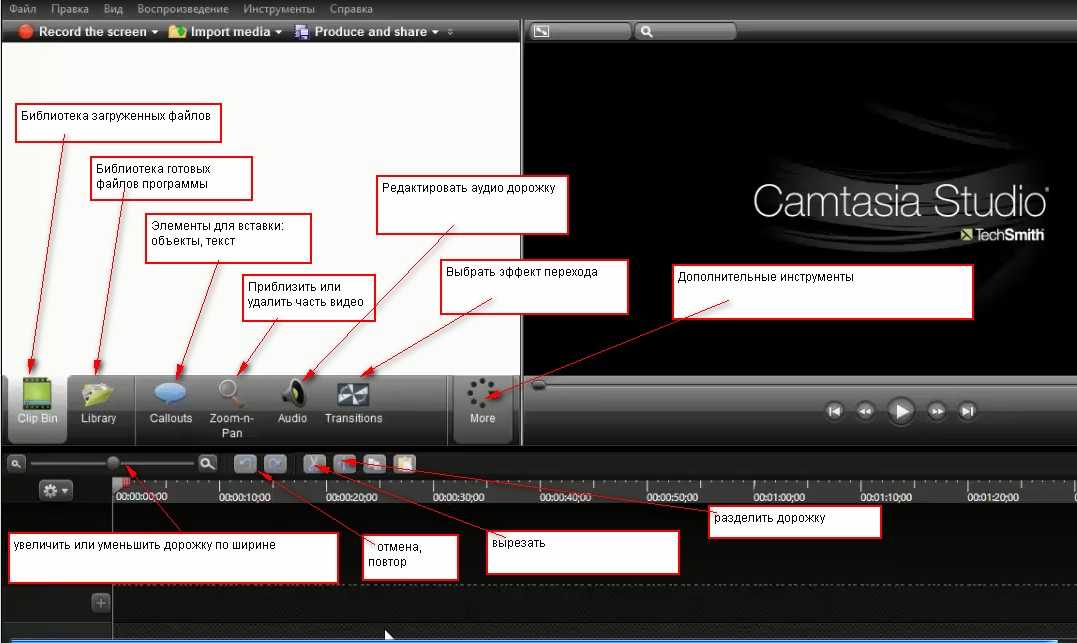Open the Вид menu
The height and width of the screenshot is (643, 1077).
coord(113,9)
